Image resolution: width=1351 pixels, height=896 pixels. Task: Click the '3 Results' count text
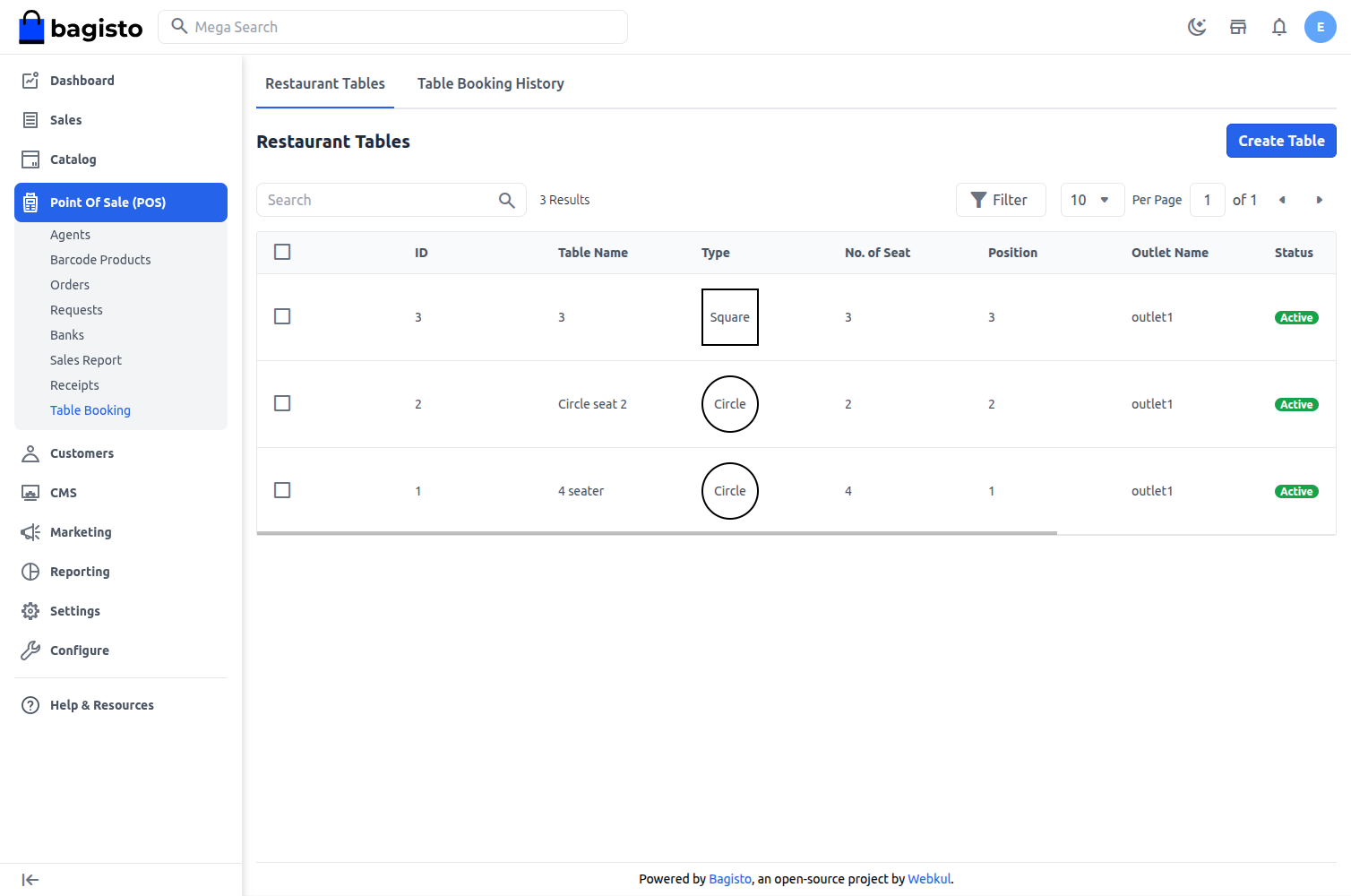(564, 200)
